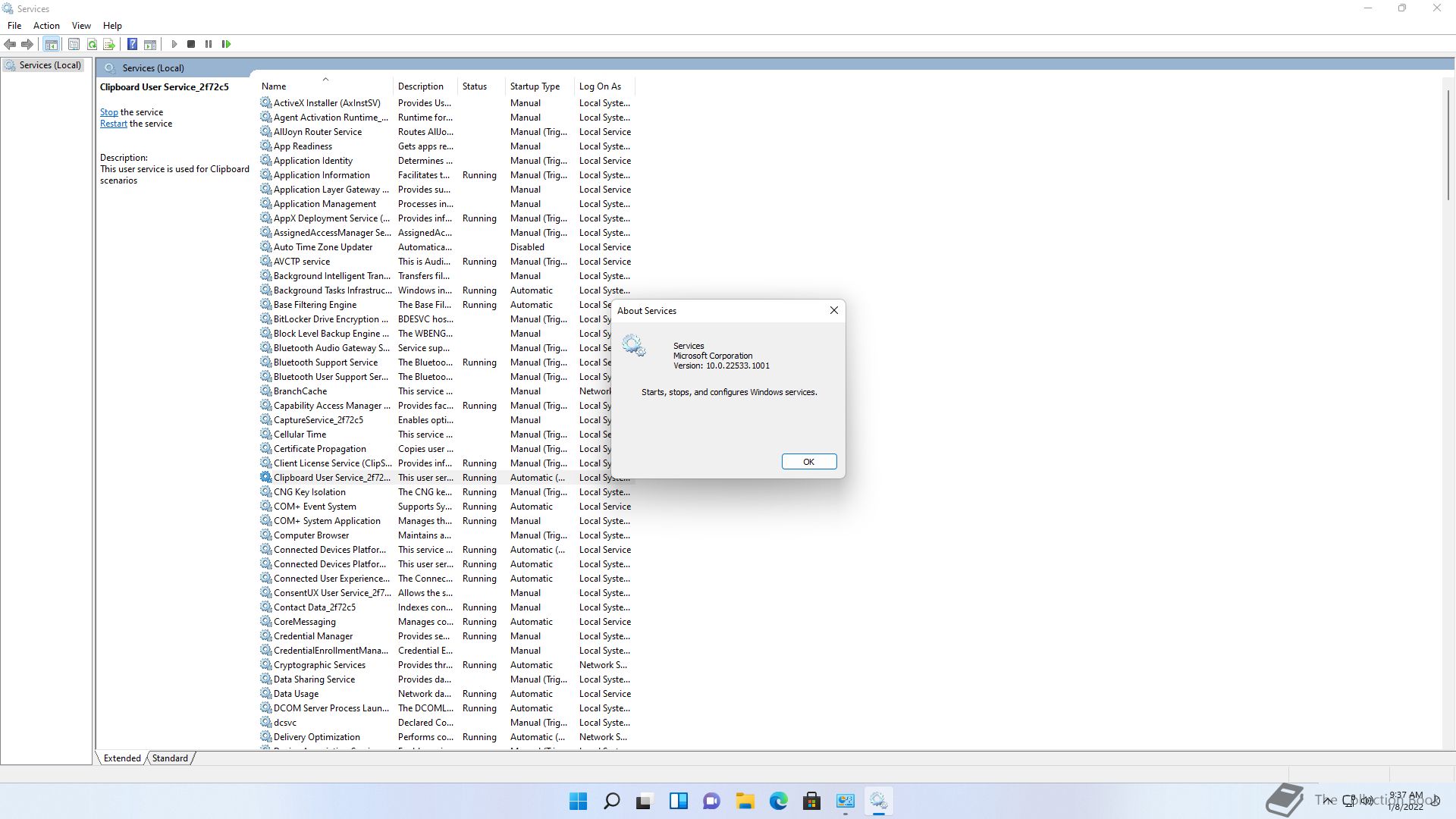Click gear icon beside Agent Activation Runtime
Viewport: 1456px width, 819px height.
click(x=265, y=117)
